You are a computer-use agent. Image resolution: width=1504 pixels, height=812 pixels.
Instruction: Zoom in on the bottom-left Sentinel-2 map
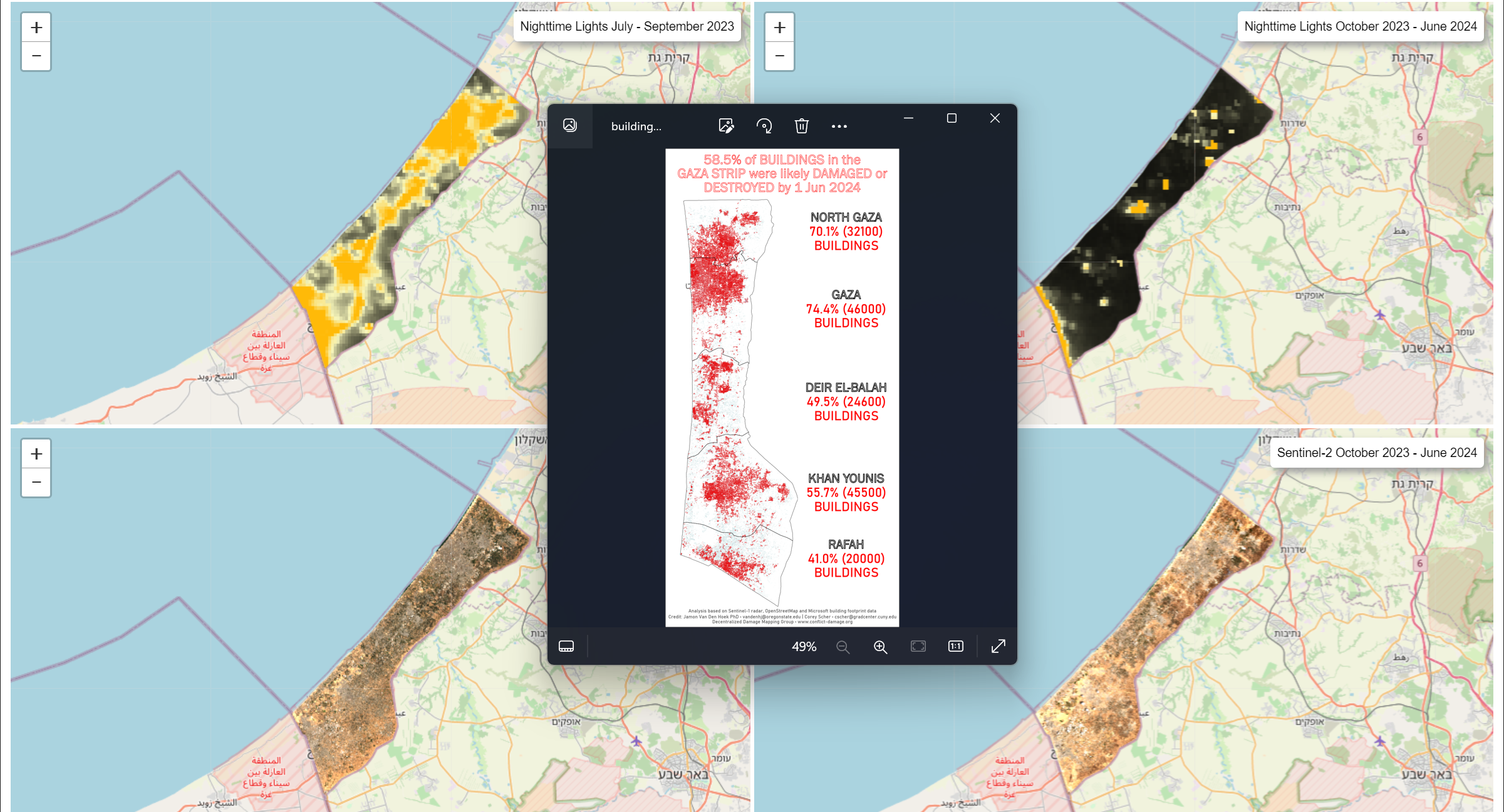click(x=36, y=454)
